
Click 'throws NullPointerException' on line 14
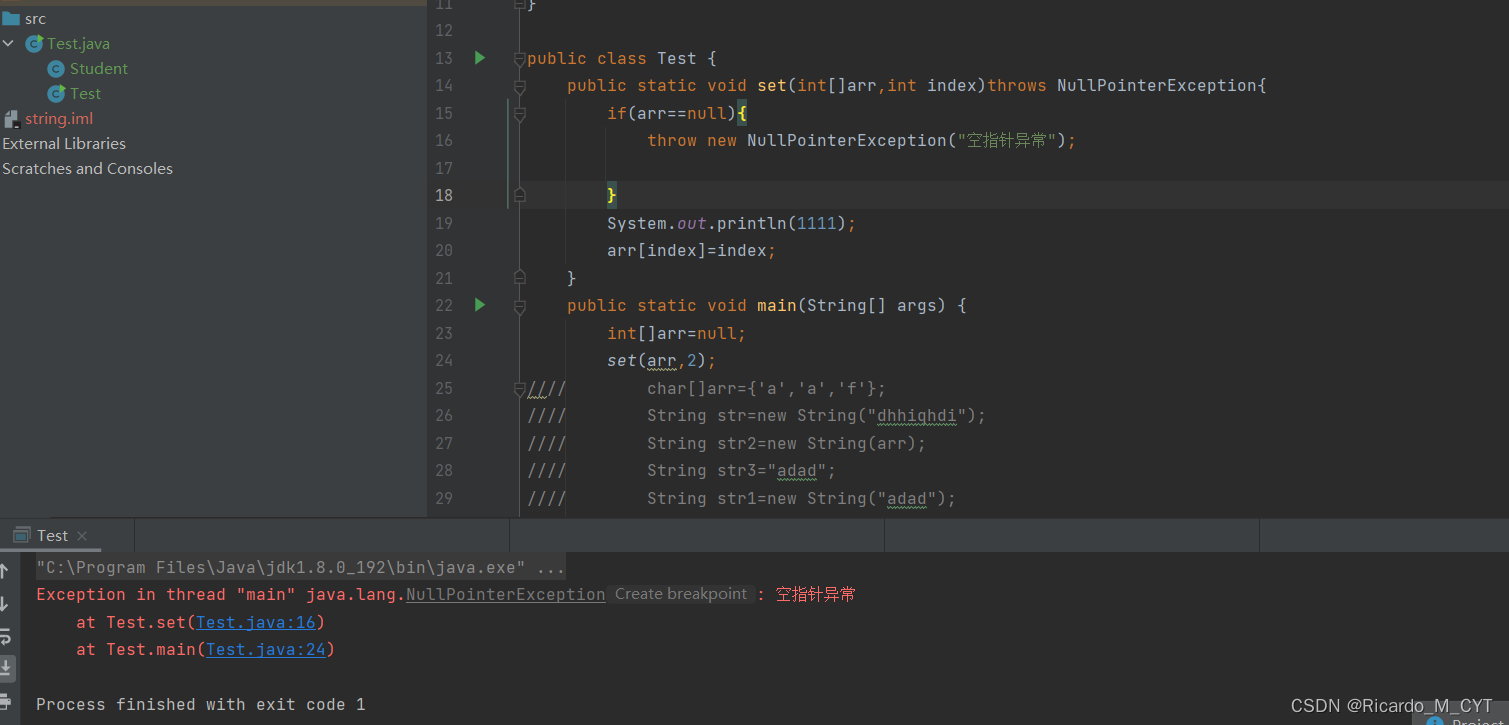(x=1122, y=86)
